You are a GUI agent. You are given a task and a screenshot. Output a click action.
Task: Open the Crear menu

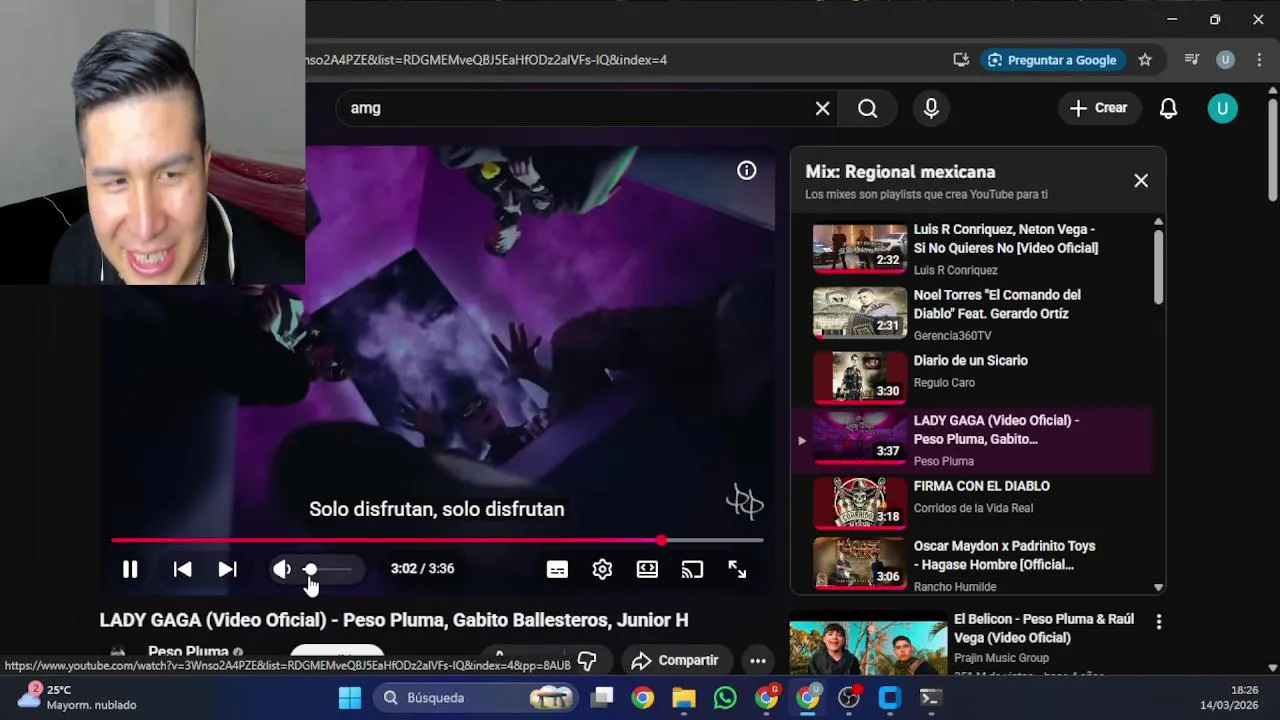pos(1098,108)
